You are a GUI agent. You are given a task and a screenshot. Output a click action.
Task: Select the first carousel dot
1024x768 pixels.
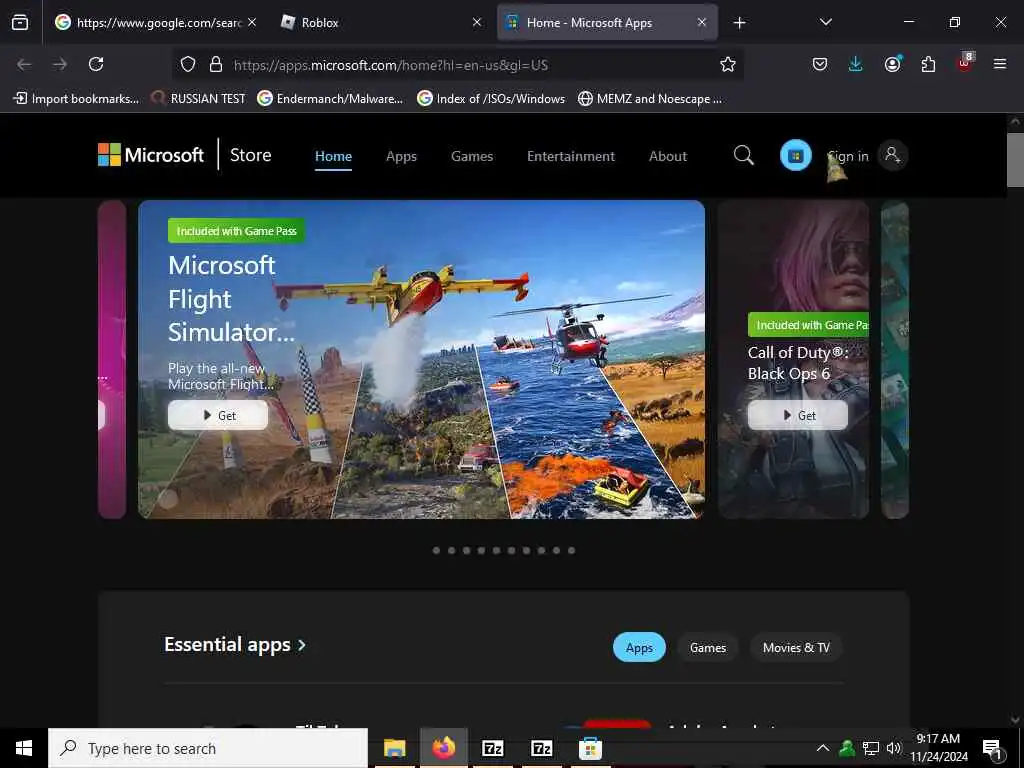(x=436, y=551)
